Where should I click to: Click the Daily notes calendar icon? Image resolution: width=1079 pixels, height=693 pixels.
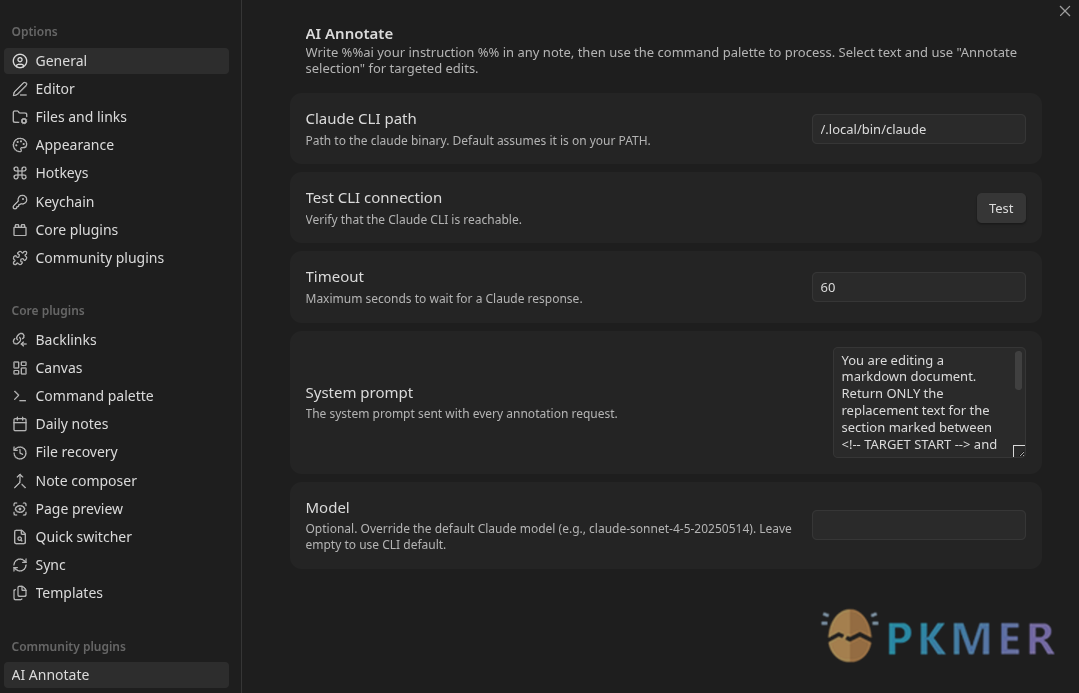pyautogui.click(x=20, y=424)
